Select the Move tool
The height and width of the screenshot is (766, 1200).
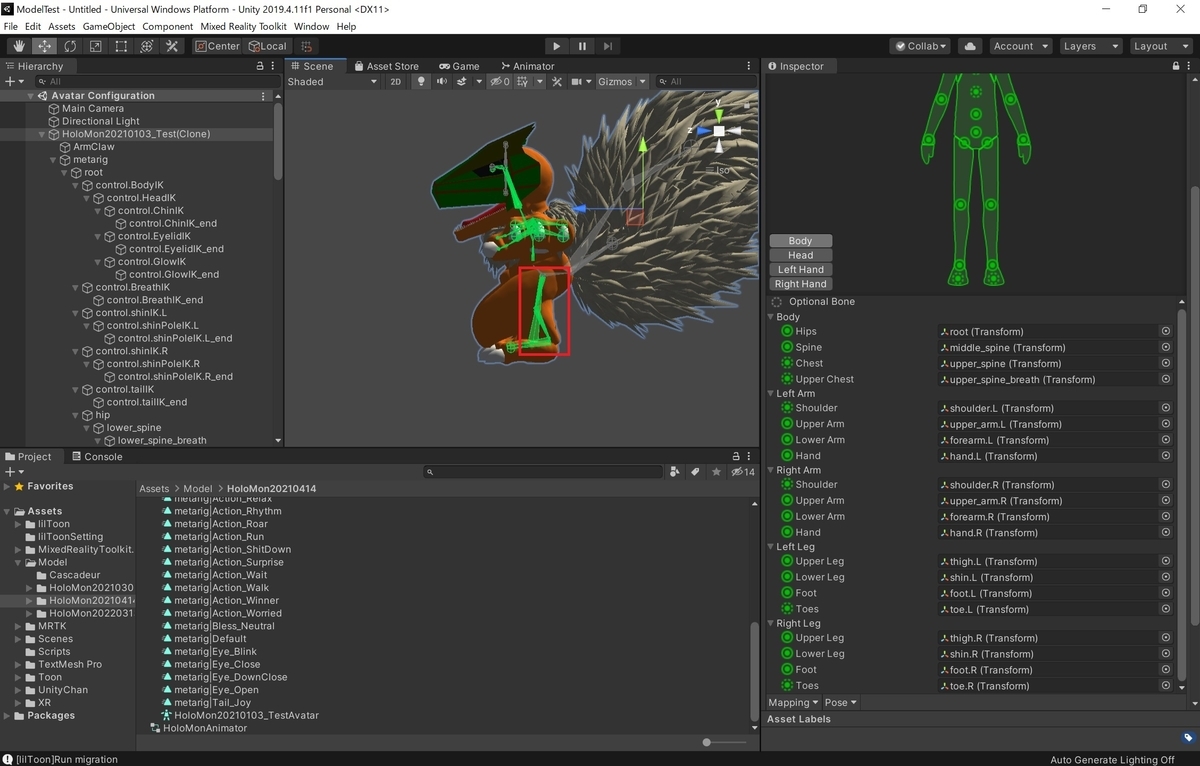click(x=45, y=46)
